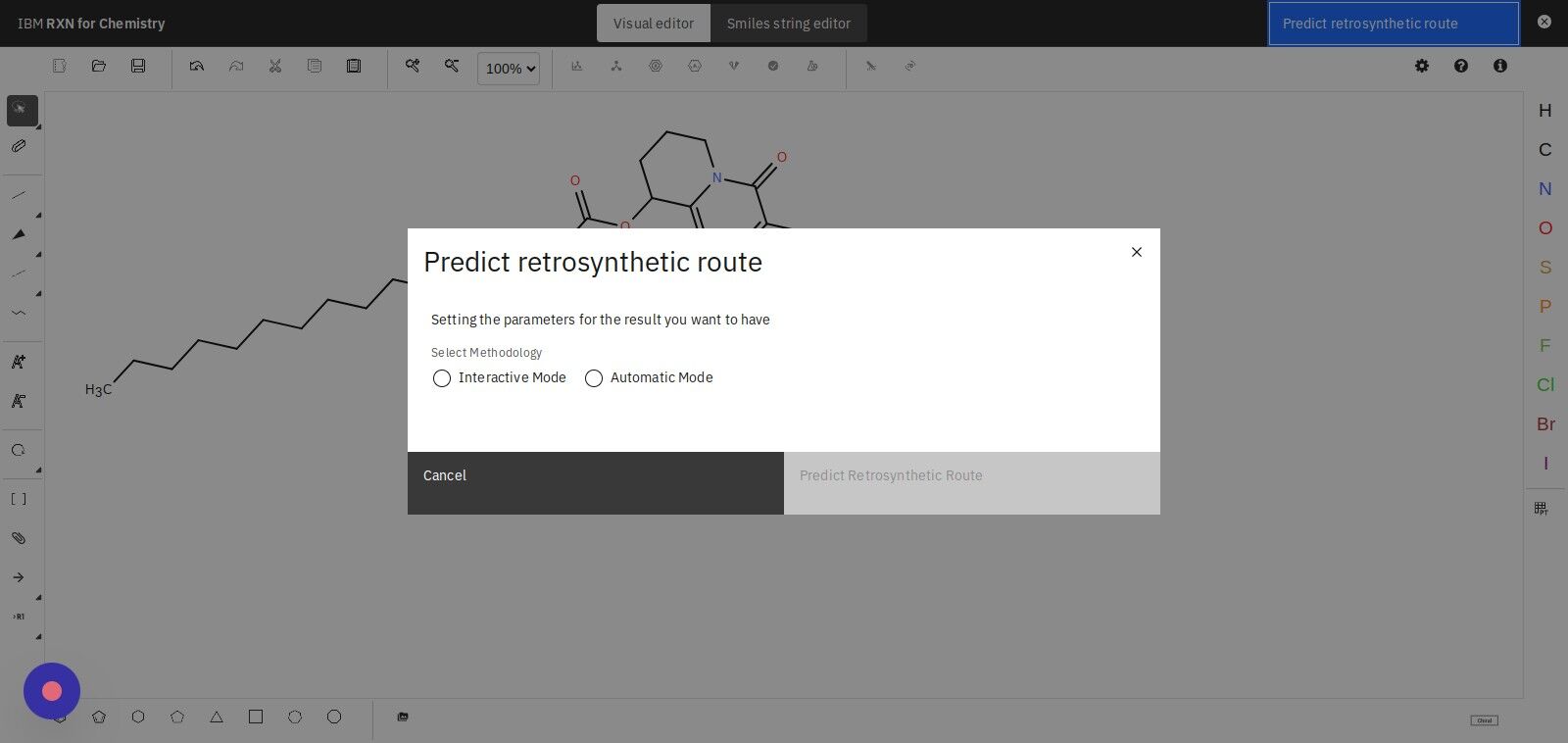
Task: Click the Open file folder icon
Action: tap(99, 66)
